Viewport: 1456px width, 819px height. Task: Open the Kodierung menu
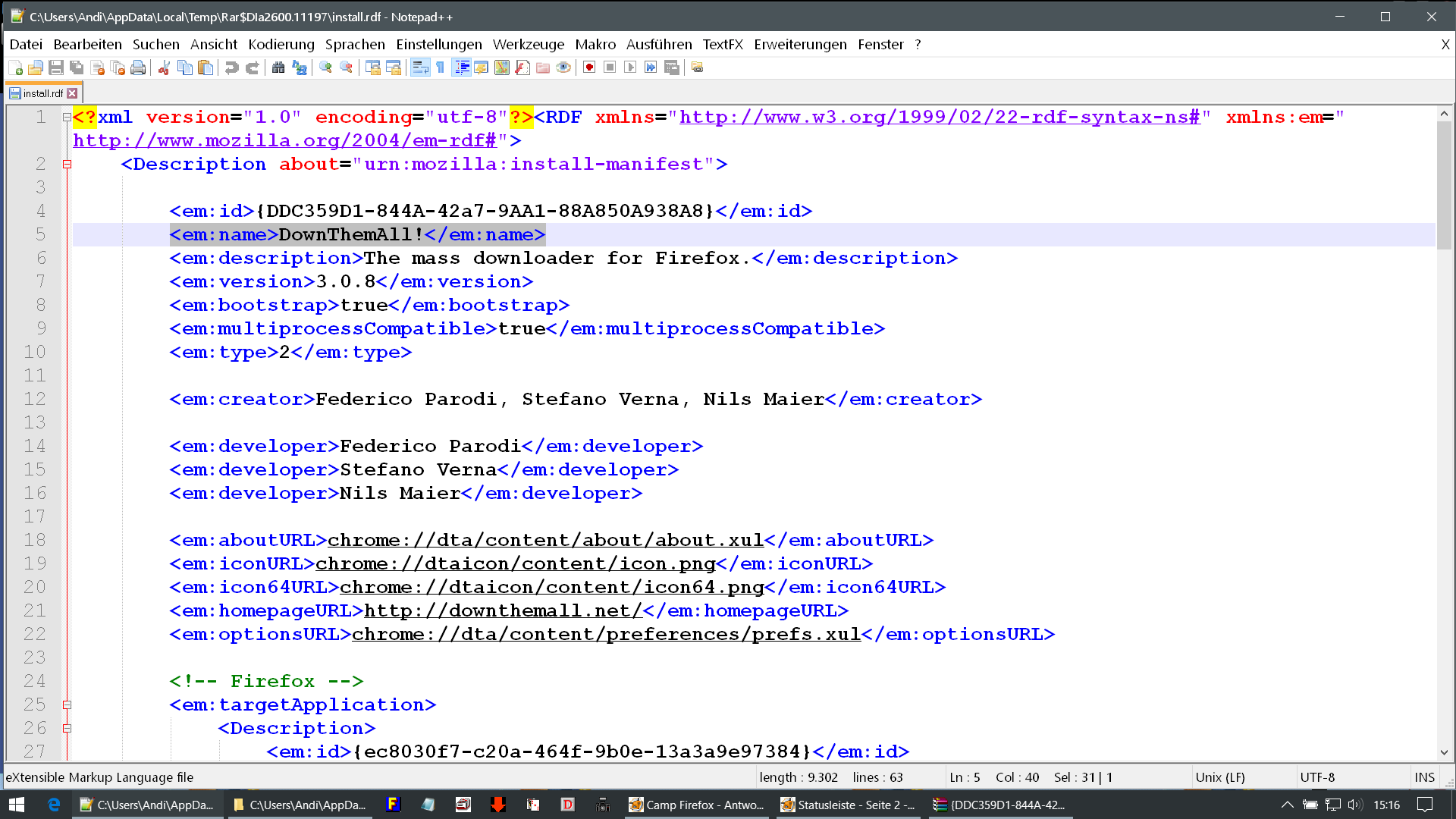pos(281,44)
